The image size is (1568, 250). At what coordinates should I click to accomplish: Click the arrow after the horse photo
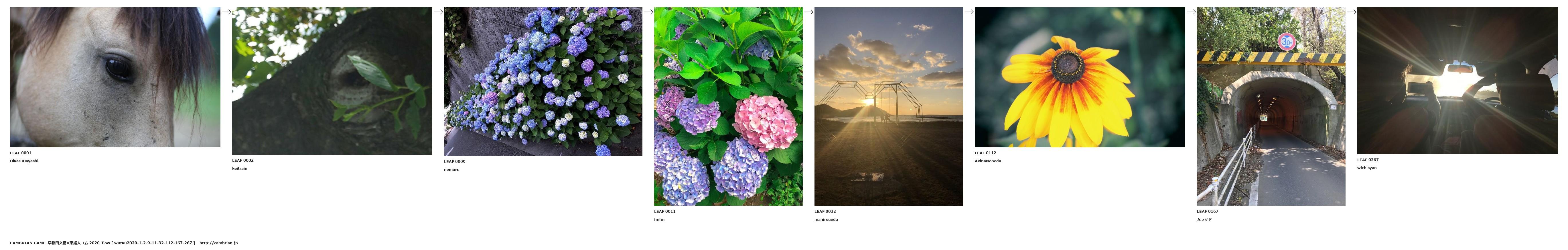pyautogui.click(x=226, y=11)
